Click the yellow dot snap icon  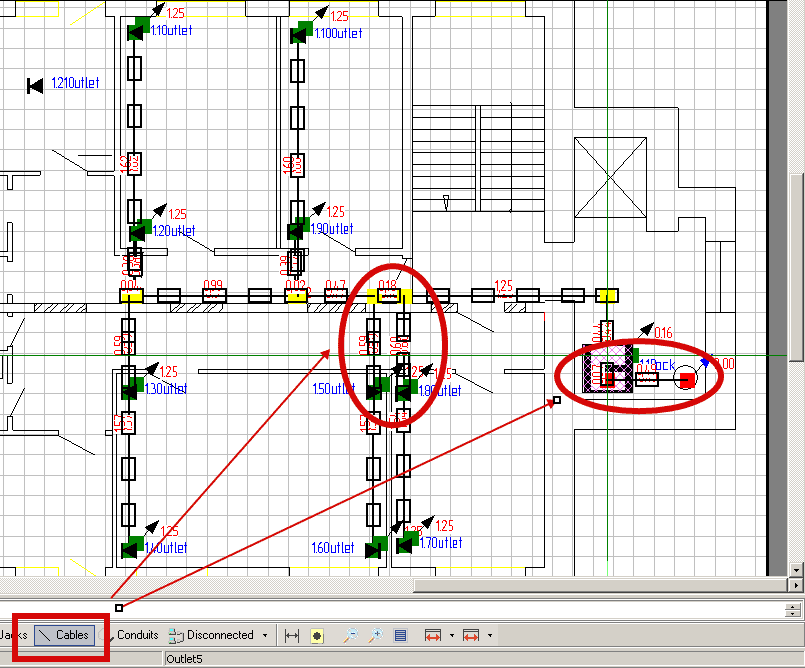pyautogui.click(x=316, y=635)
